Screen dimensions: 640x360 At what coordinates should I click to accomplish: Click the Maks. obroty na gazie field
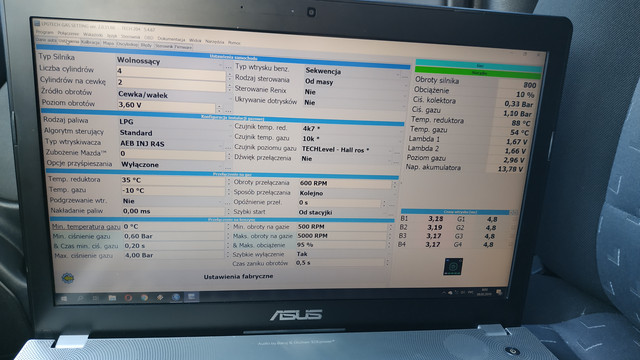click(341, 236)
